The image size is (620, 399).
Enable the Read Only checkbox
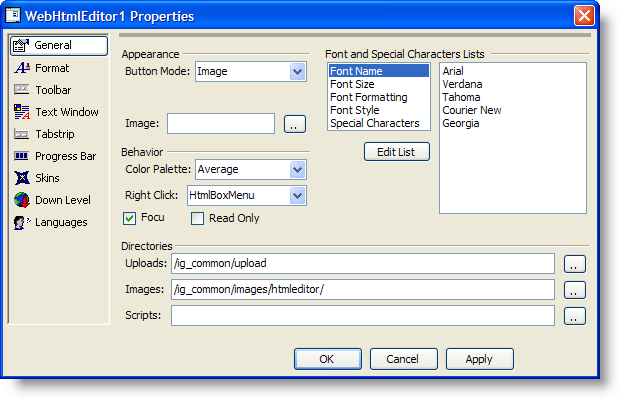[x=197, y=218]
